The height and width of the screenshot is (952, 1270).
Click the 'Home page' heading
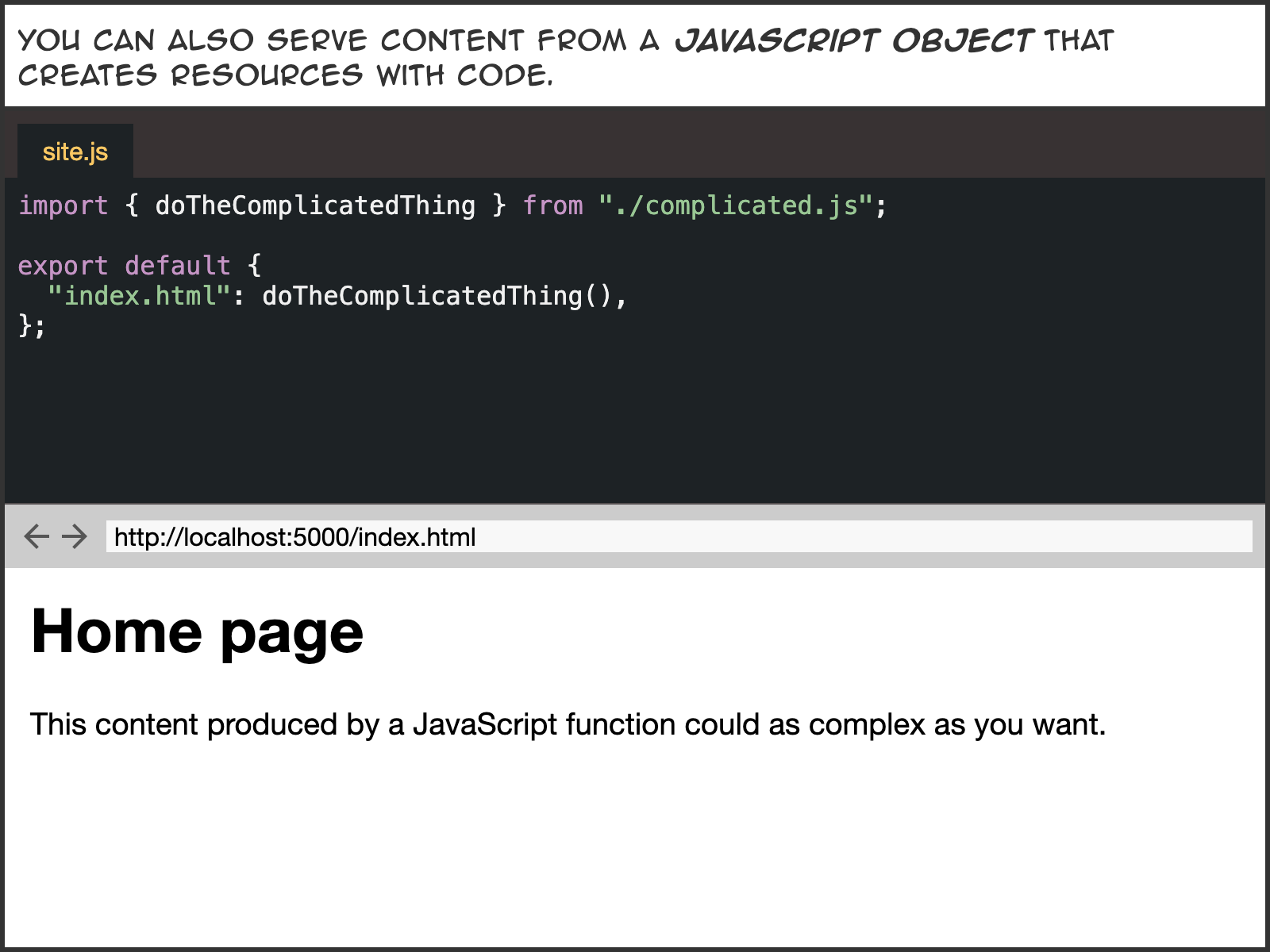point(197,632)
